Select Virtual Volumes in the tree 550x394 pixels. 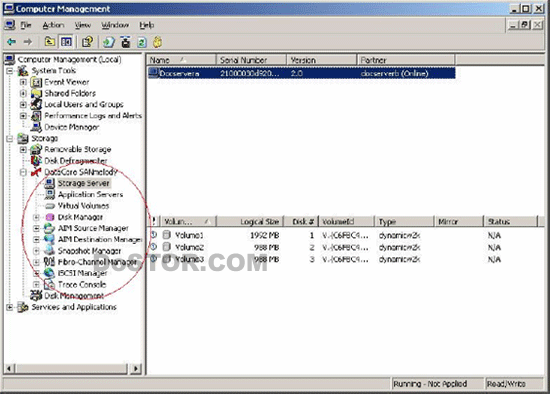[x=83, y=206]
